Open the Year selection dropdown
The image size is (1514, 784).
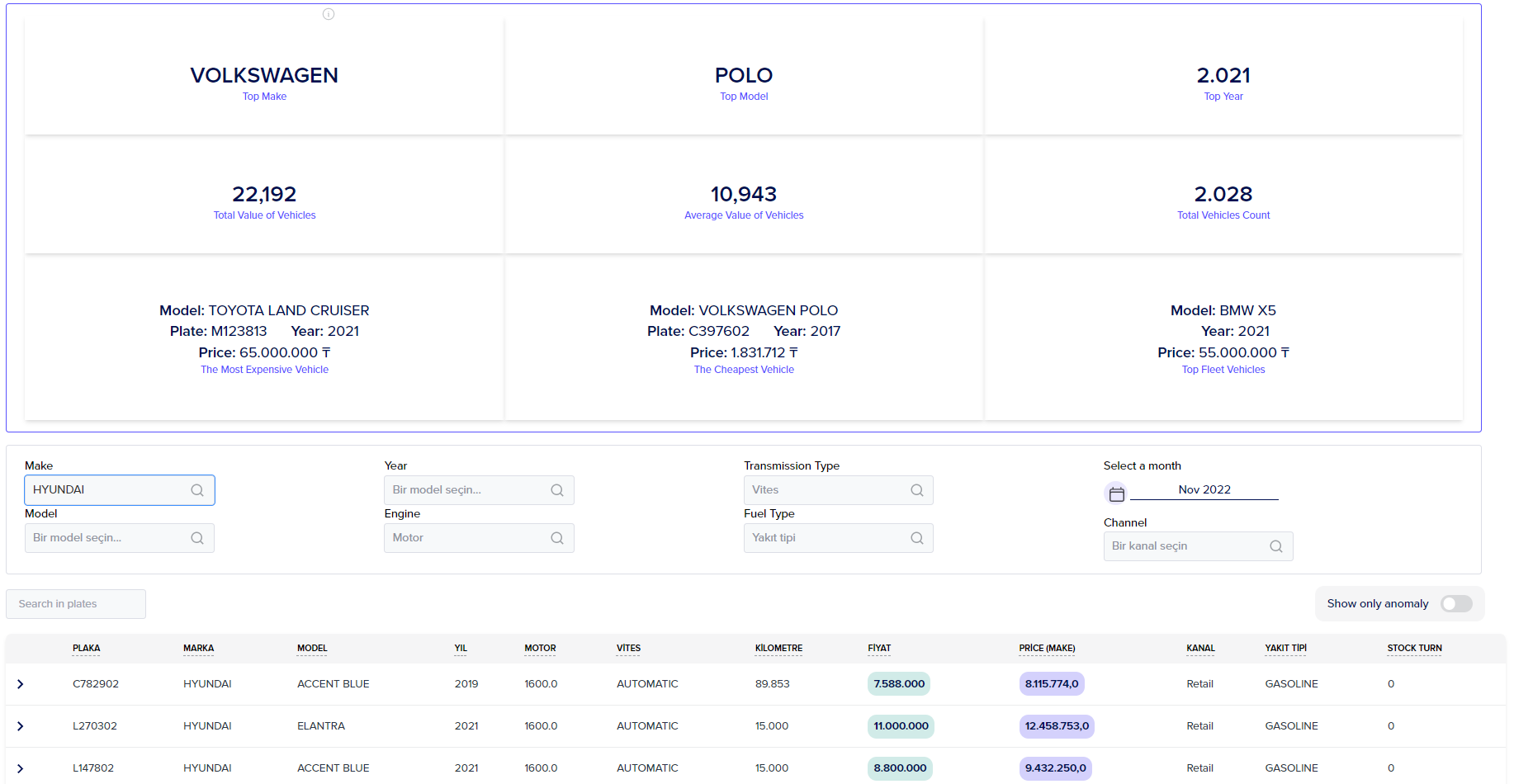point(479,490)
